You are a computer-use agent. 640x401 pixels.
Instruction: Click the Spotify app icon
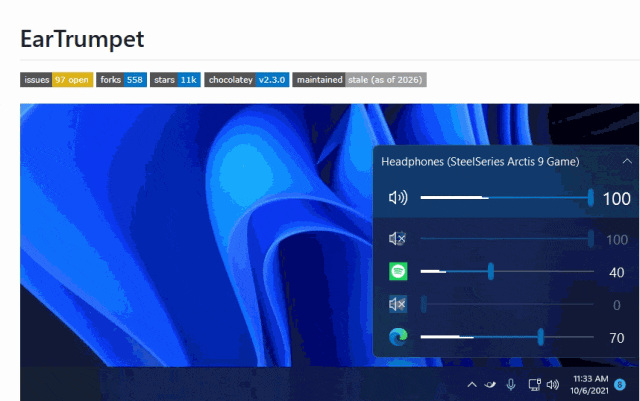398,272
